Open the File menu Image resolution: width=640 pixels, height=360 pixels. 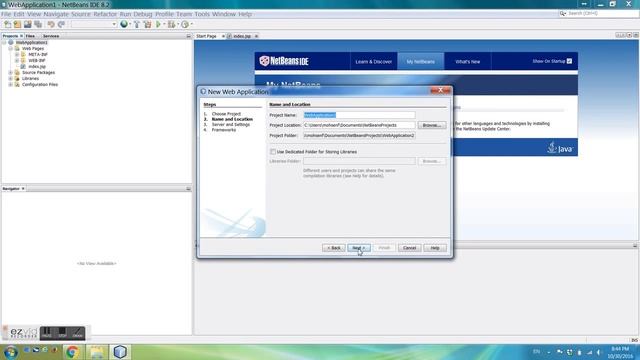tap(6, 14)
